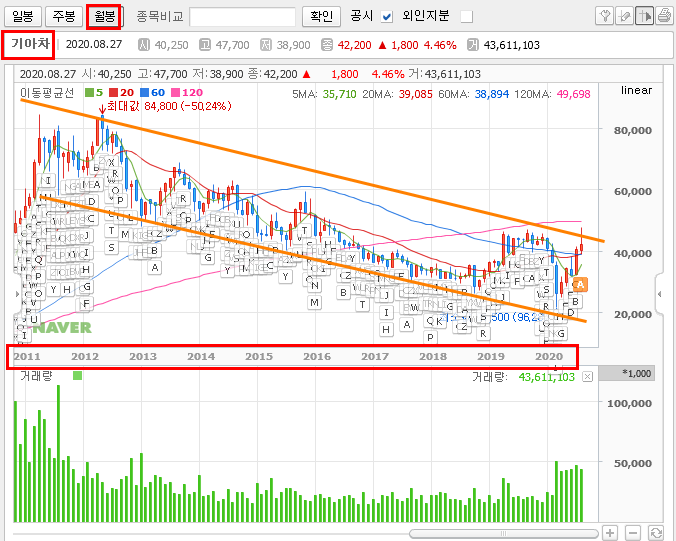Click the 2017 year axis label
The height and width of the screenshot is (541, 676).
(x=375, y=356)
